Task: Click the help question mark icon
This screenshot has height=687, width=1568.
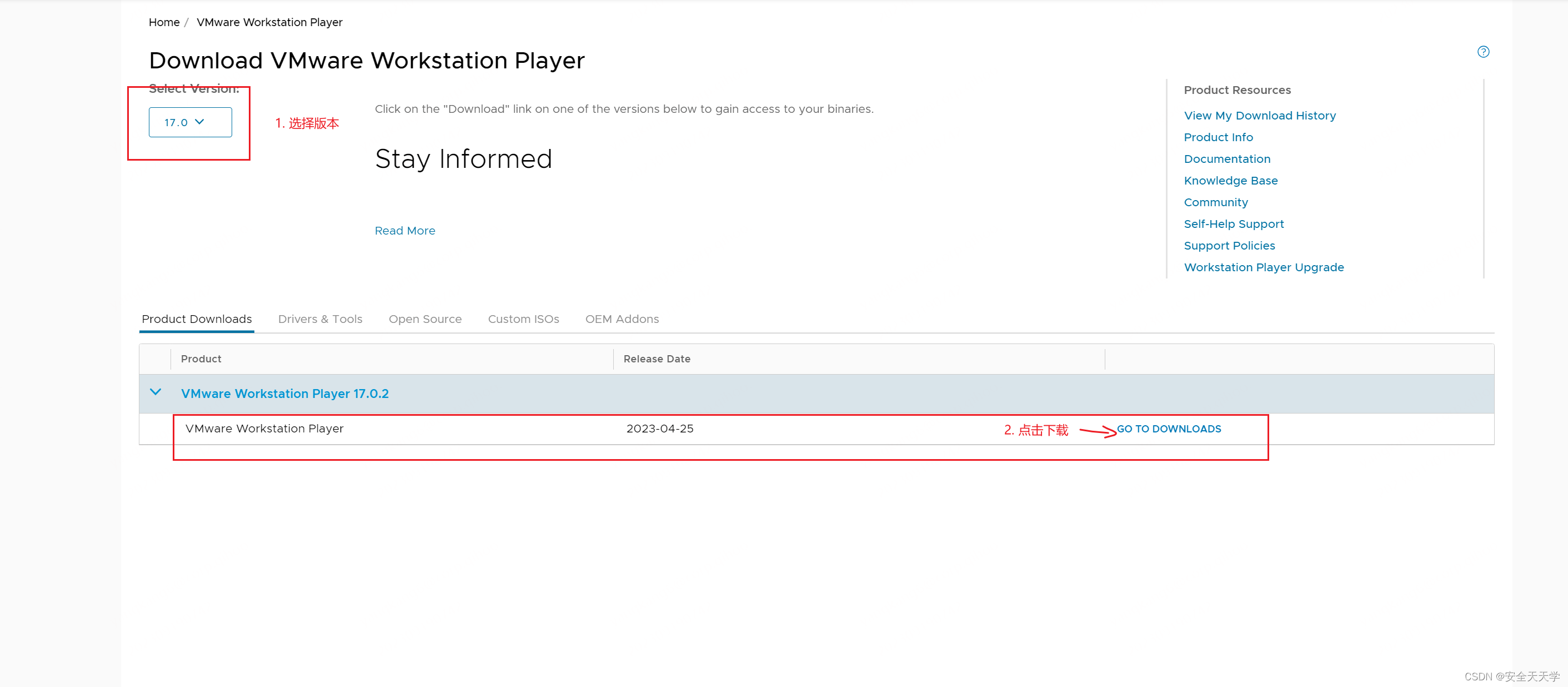Action: (x=1483, y=52)
